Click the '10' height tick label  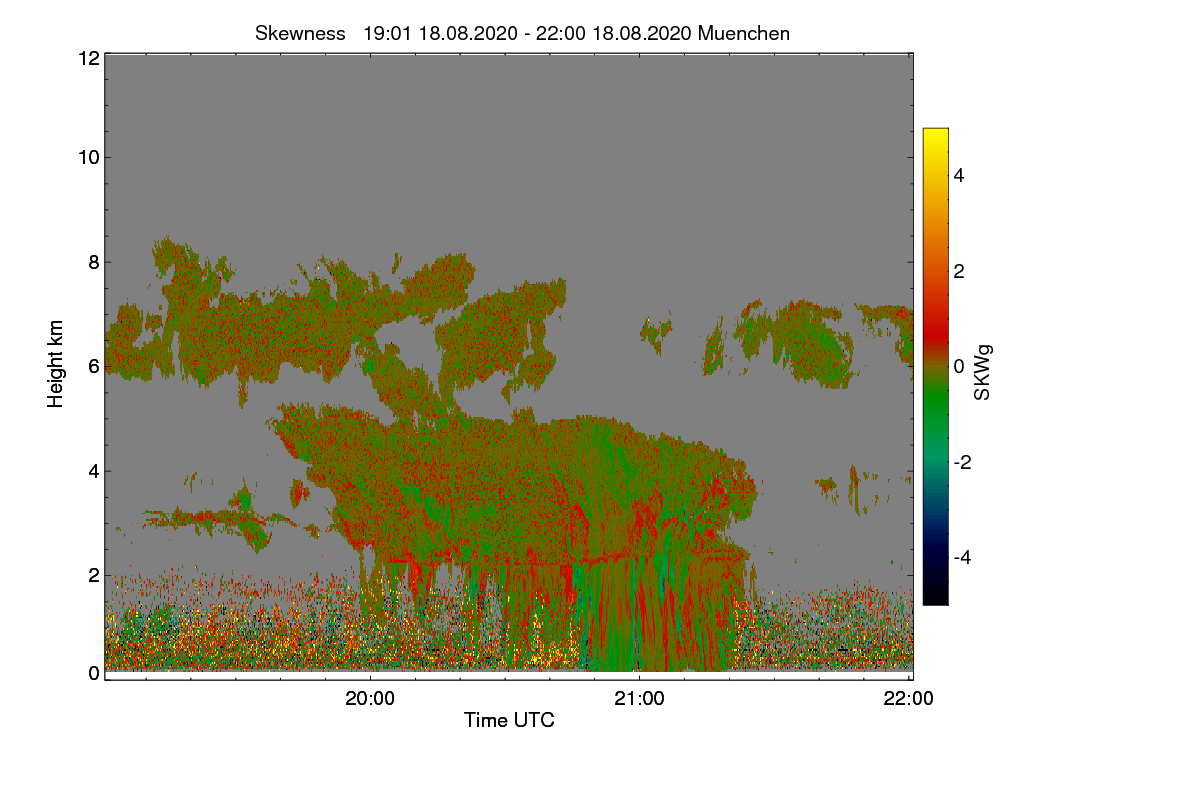coord(87,157)
